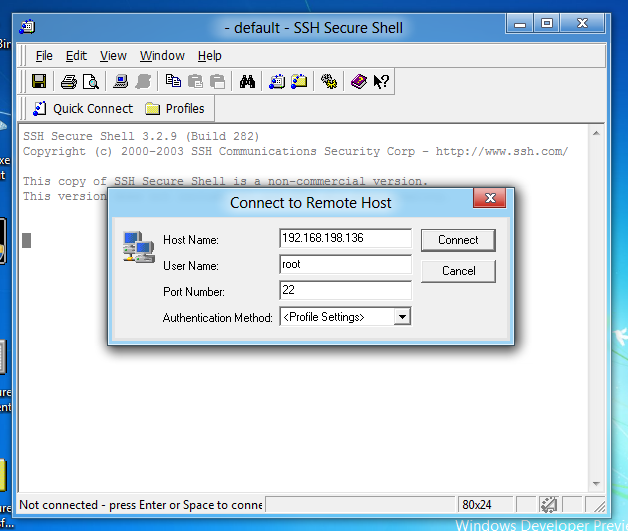Screen dimensions: 628x531
Task: Click the Connect computer toolbar icon
Action: (x=121, y=81)
